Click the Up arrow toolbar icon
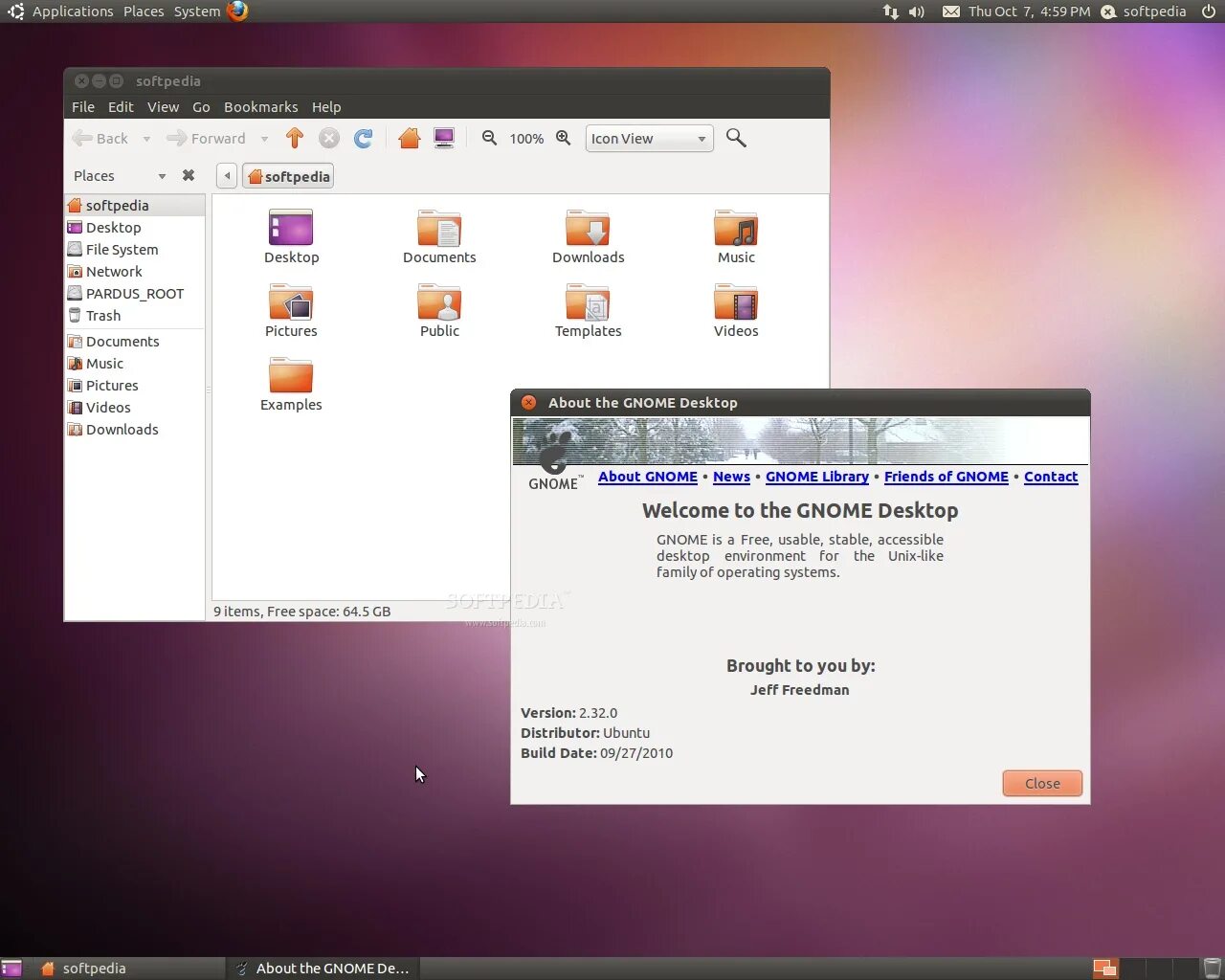 point(295,139)
